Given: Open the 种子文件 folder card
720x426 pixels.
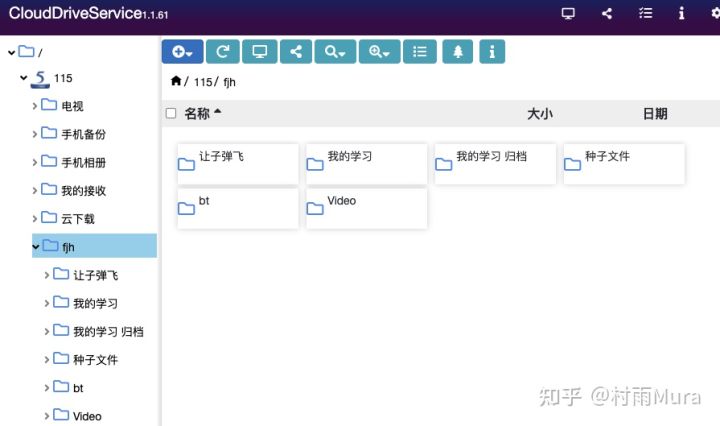Looking at the screenshot, I should pos(624,164).
